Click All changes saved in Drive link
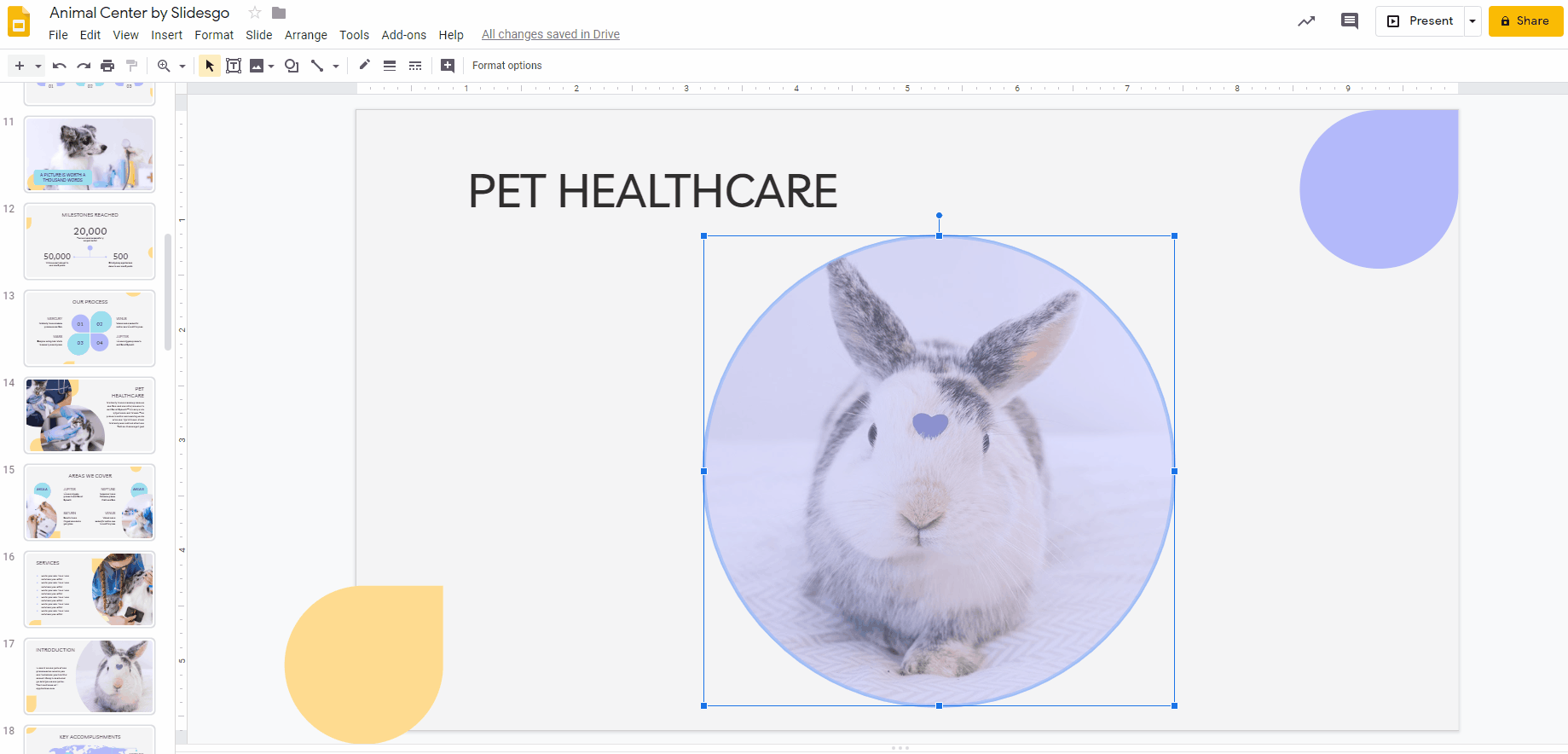The width and height of the screenshot is (1568, 754). click(551, 35)
